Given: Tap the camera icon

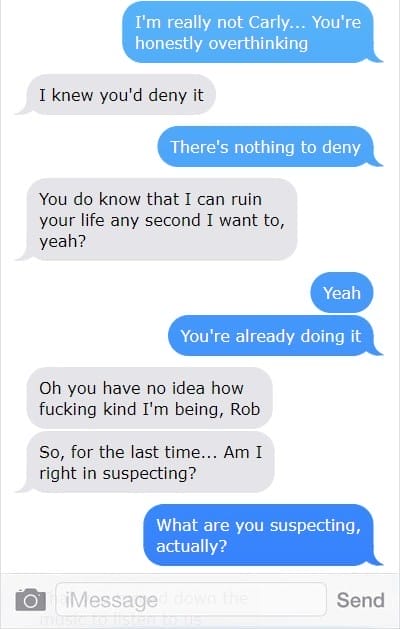Looking at the screenshot, I should pos(30,600).
